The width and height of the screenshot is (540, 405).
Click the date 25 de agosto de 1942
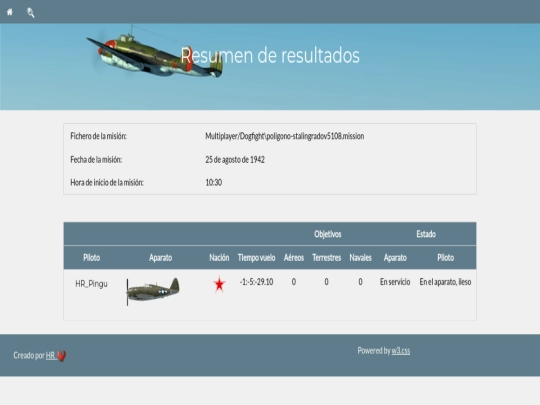(x=235, y=159)
